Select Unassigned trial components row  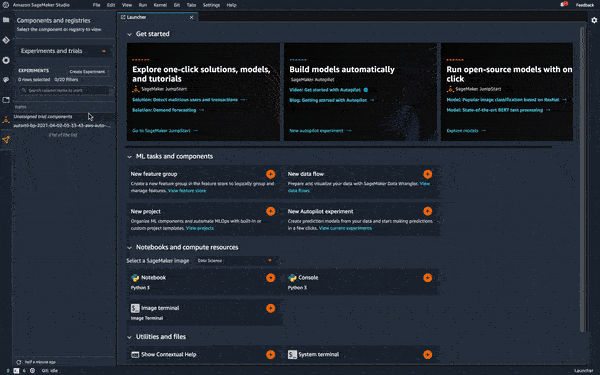(64, 117)
